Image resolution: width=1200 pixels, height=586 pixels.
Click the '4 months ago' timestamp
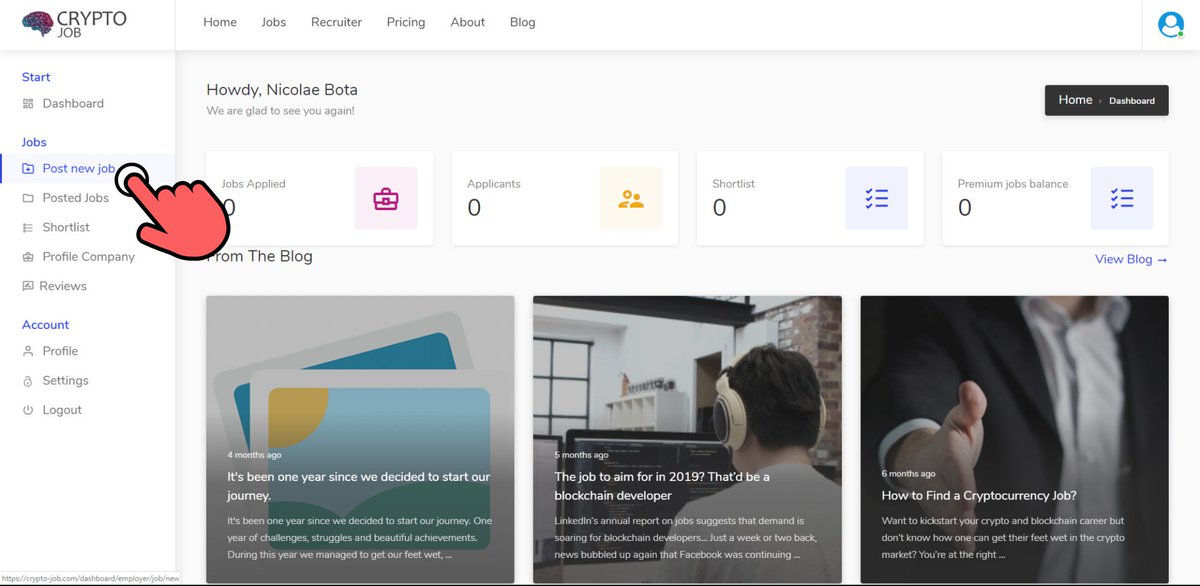pyautogui.click(x=254, y=455)
